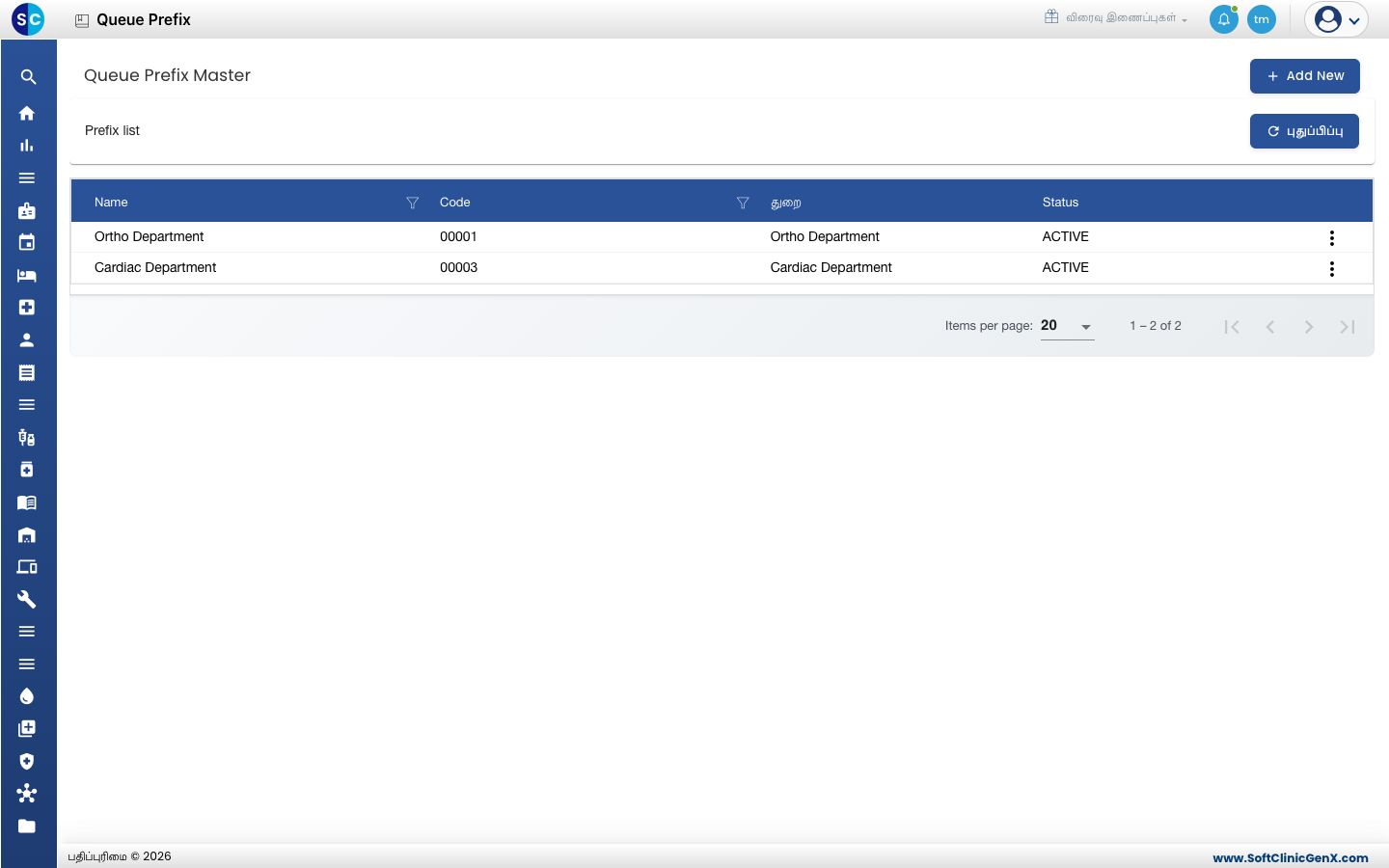
Task: Open the www.SoftClinicGenX.com link
Action: (x=1291, y=857)
